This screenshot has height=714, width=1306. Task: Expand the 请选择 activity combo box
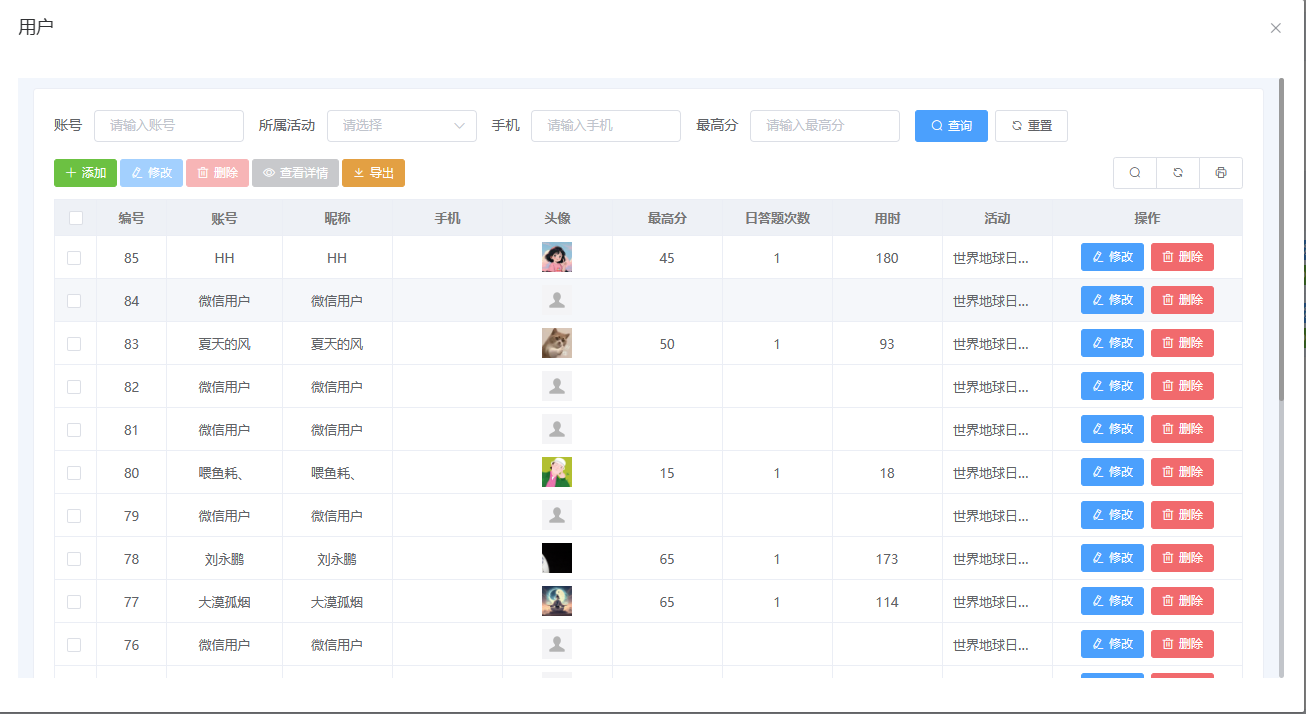pos(401,126)
